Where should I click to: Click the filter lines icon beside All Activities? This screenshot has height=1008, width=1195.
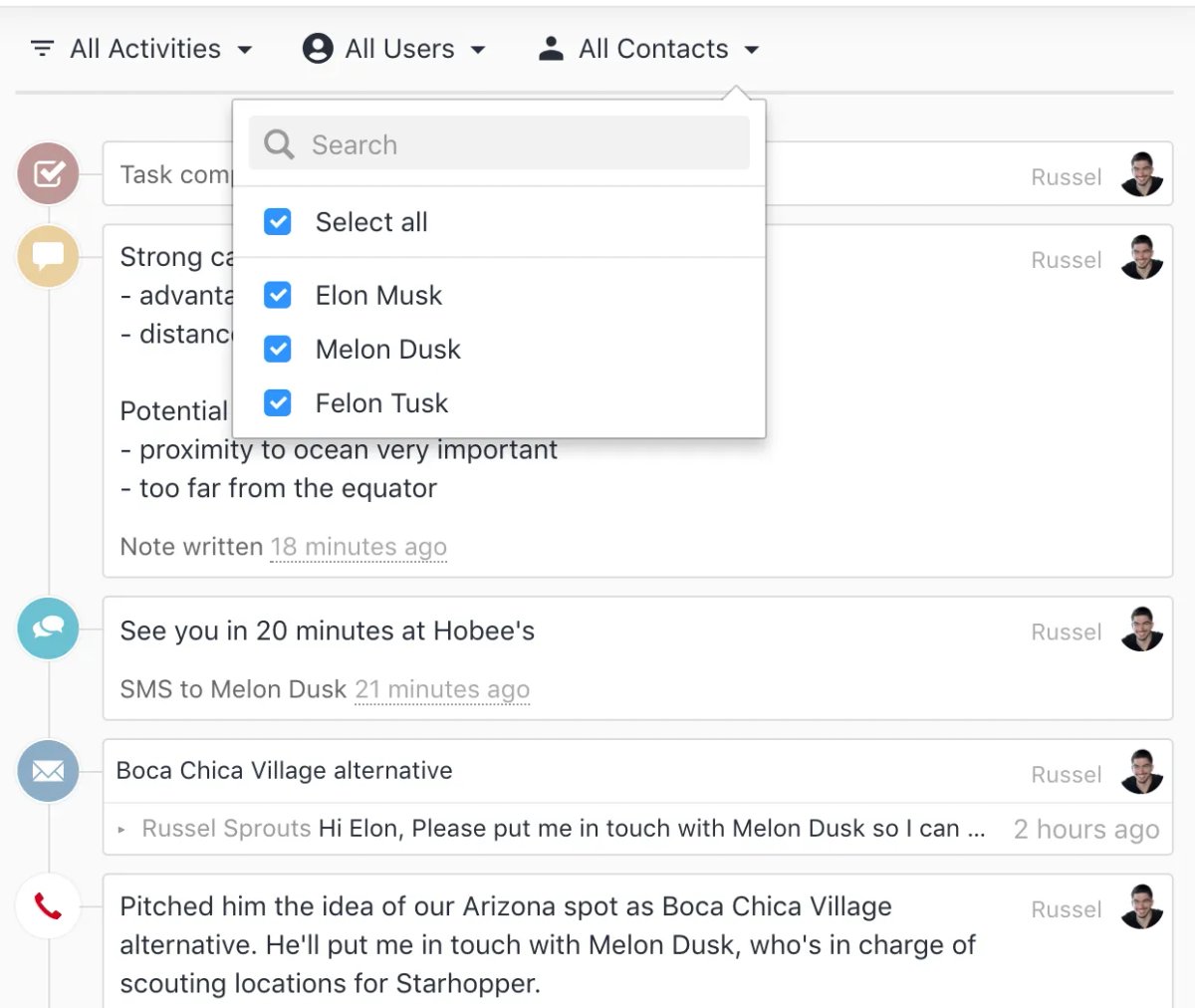tap(42, 48)
